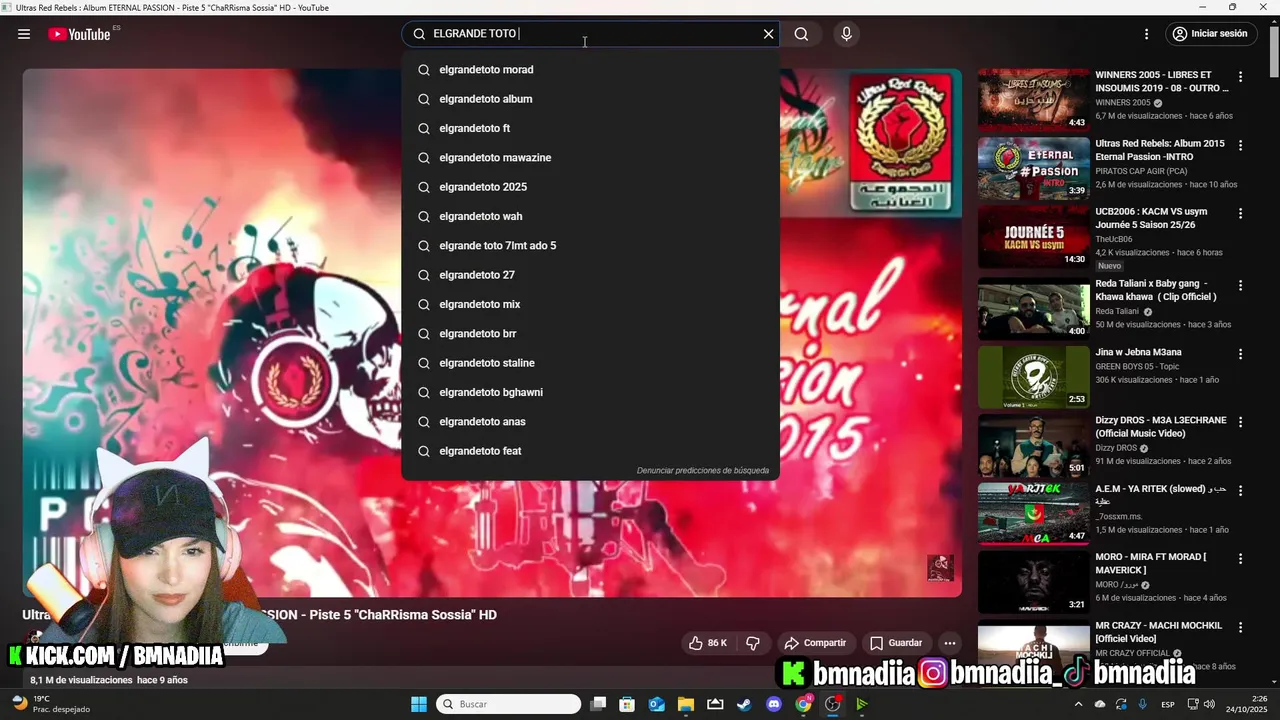Open options for WINNERS 2005 video
The height and width of the screenshot is (720, 1280).
[x=1241, y=77]
